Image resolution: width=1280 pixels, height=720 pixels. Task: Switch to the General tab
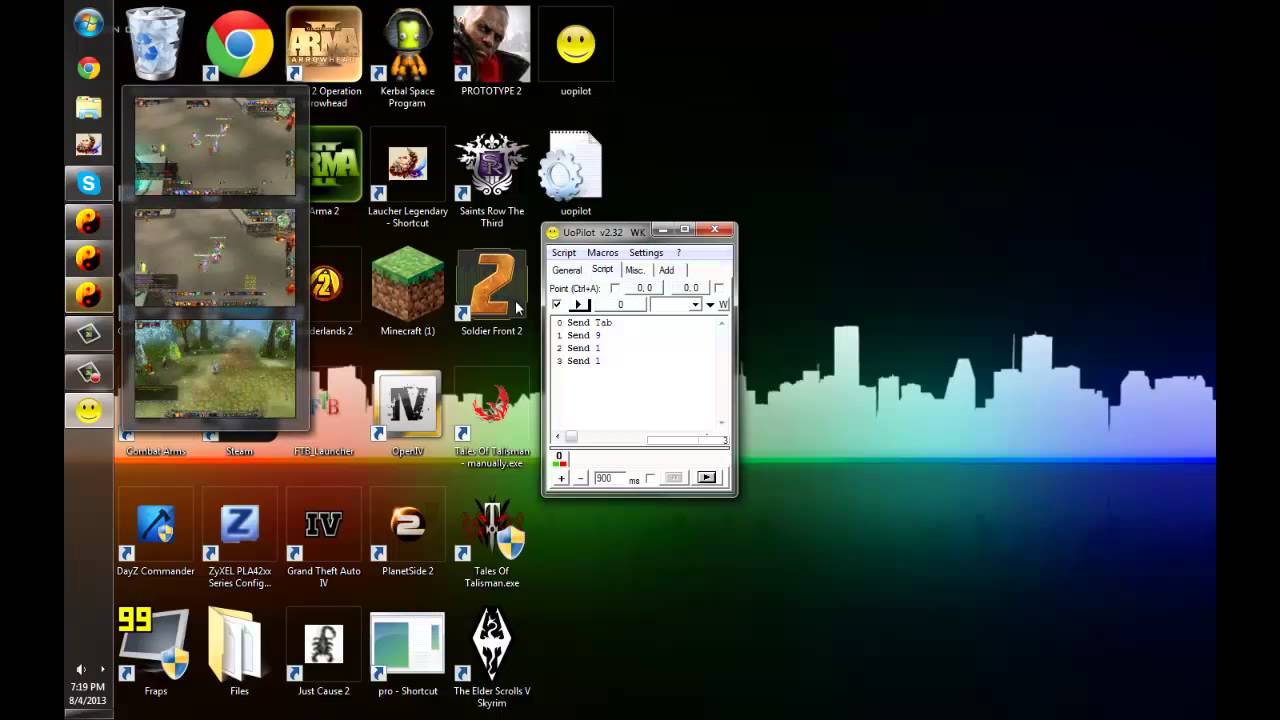point(567,270)
